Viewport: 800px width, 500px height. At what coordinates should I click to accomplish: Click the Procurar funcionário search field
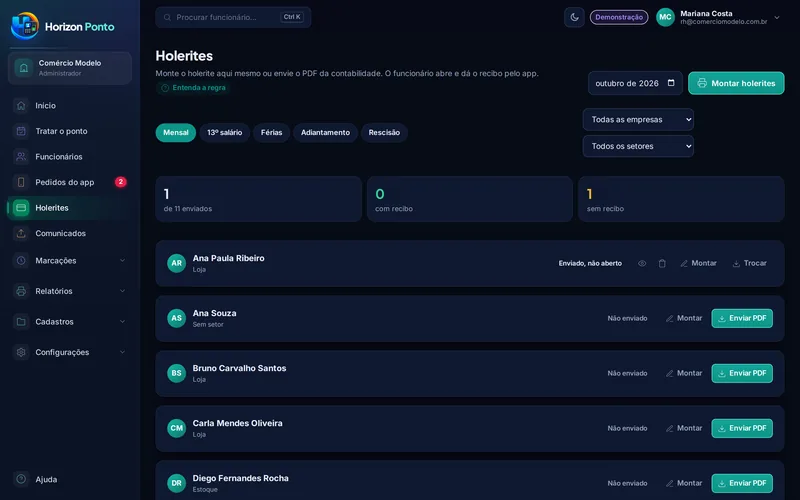tap(233, 17)
